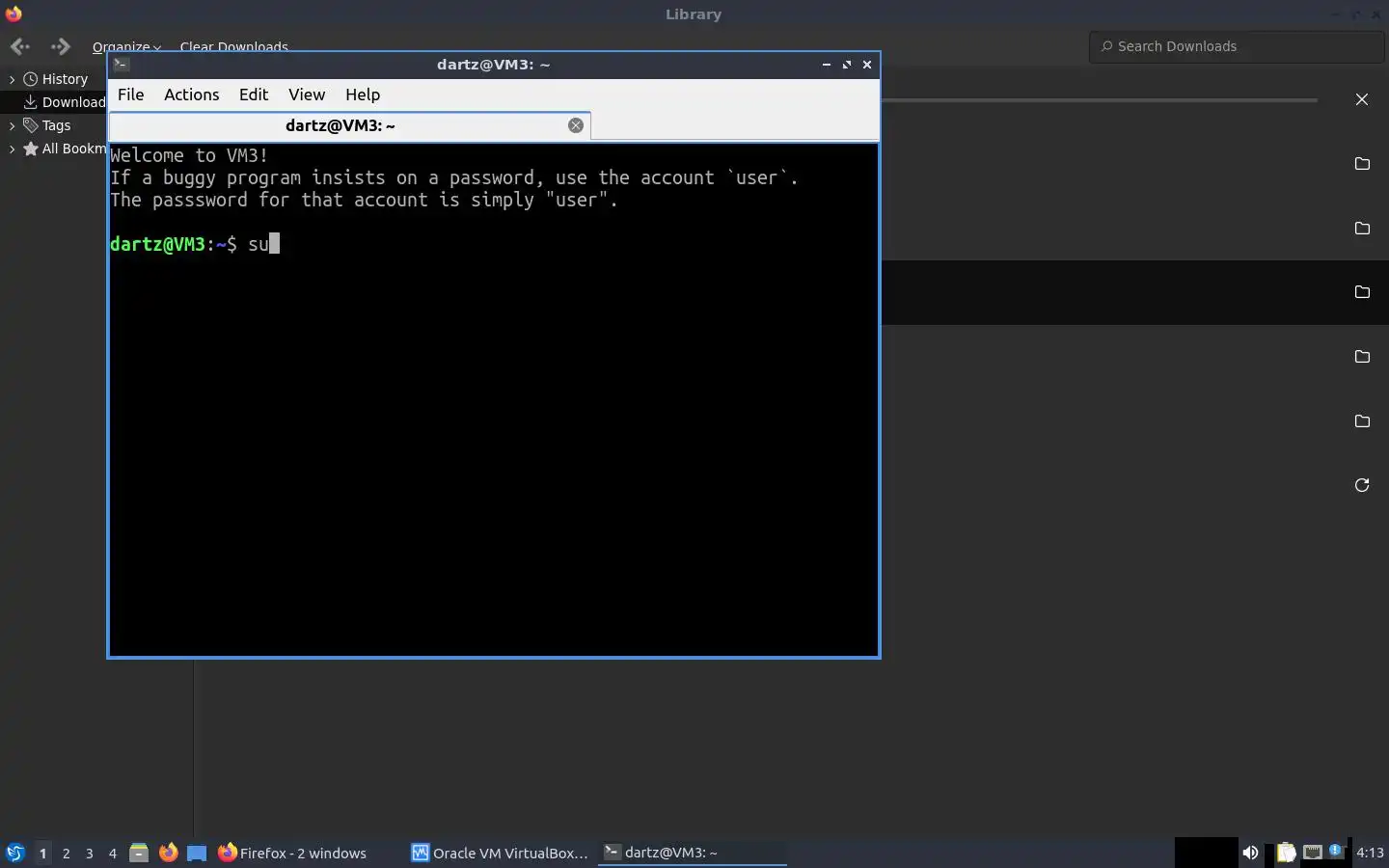Open the terminal Actions menu
Viewport: 1389px width, 868px height.
tap(191, 95)
